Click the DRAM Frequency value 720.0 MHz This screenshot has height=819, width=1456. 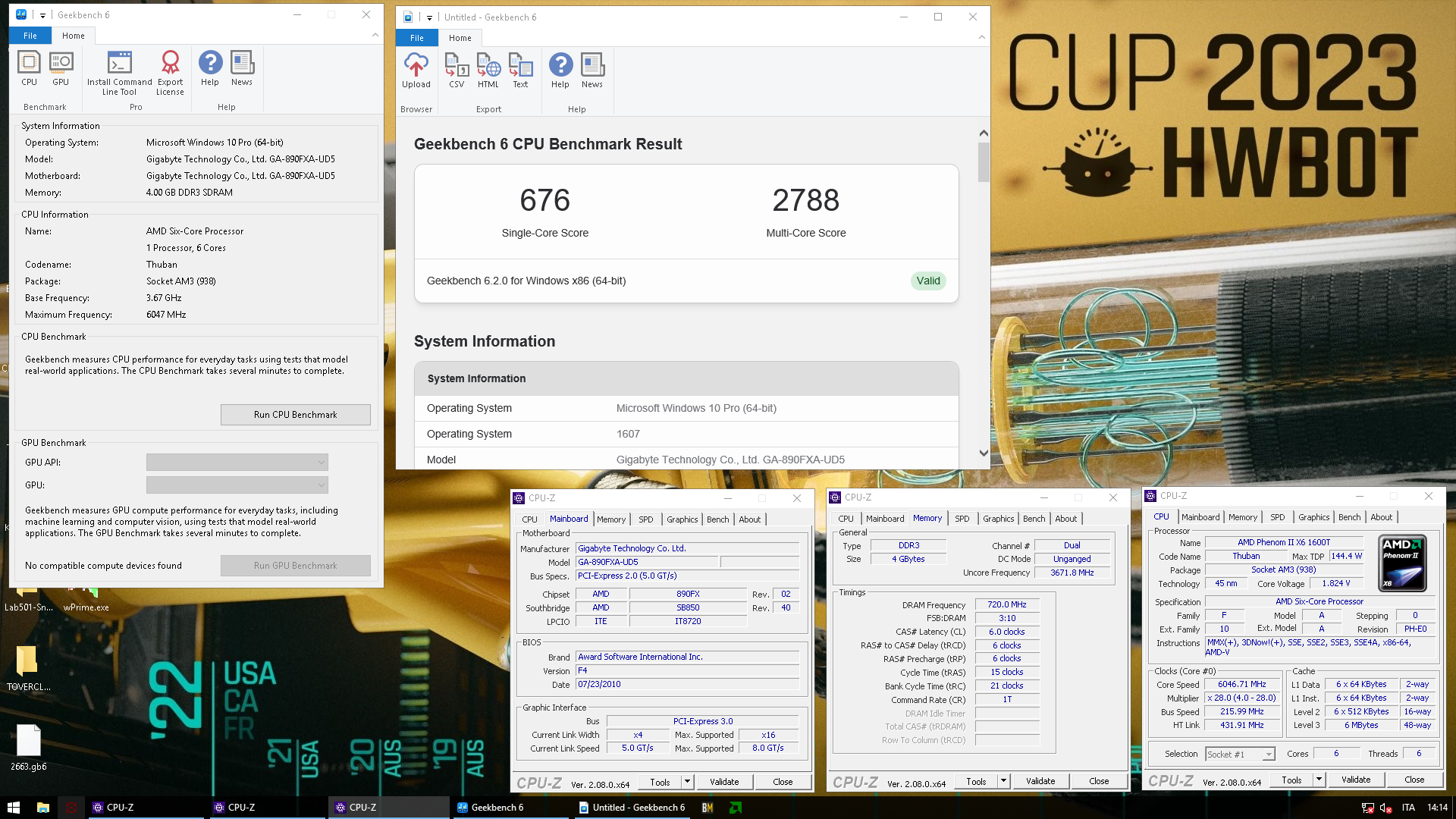tap(1007, 605)
